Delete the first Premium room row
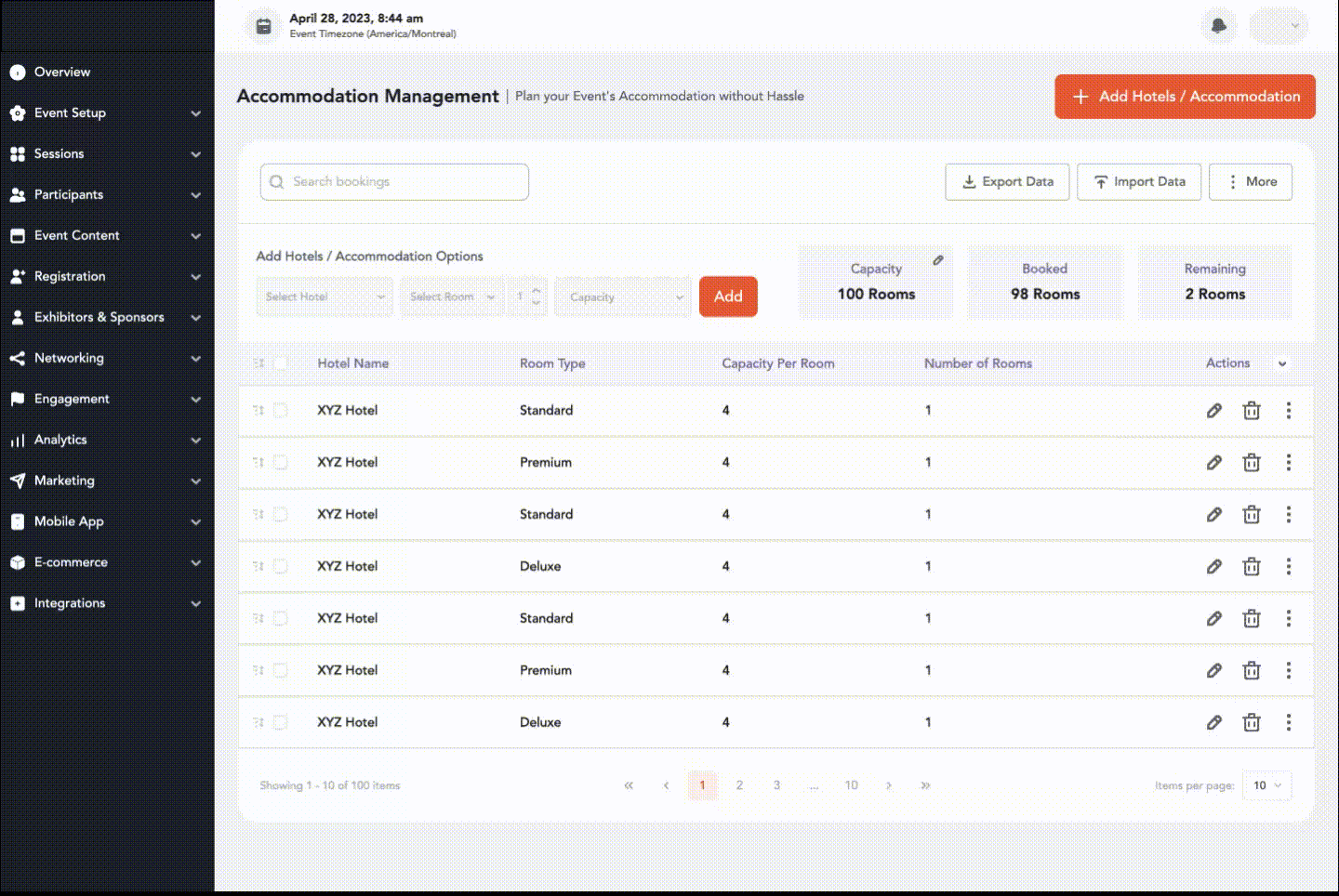This screenshot has height=896, width=1339. click(1252, 463)
